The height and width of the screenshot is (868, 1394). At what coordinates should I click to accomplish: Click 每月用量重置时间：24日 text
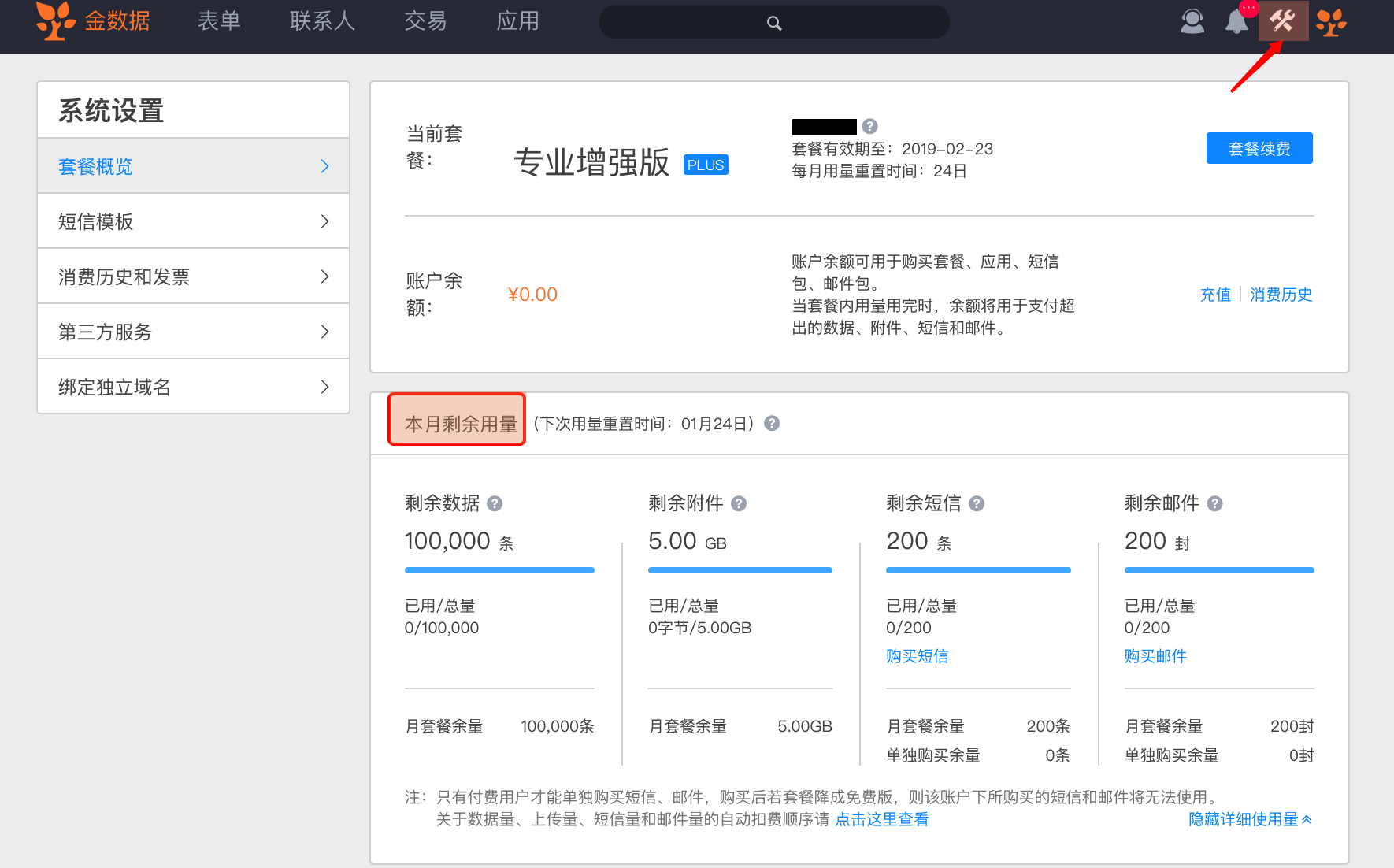(x=879, y=171)
